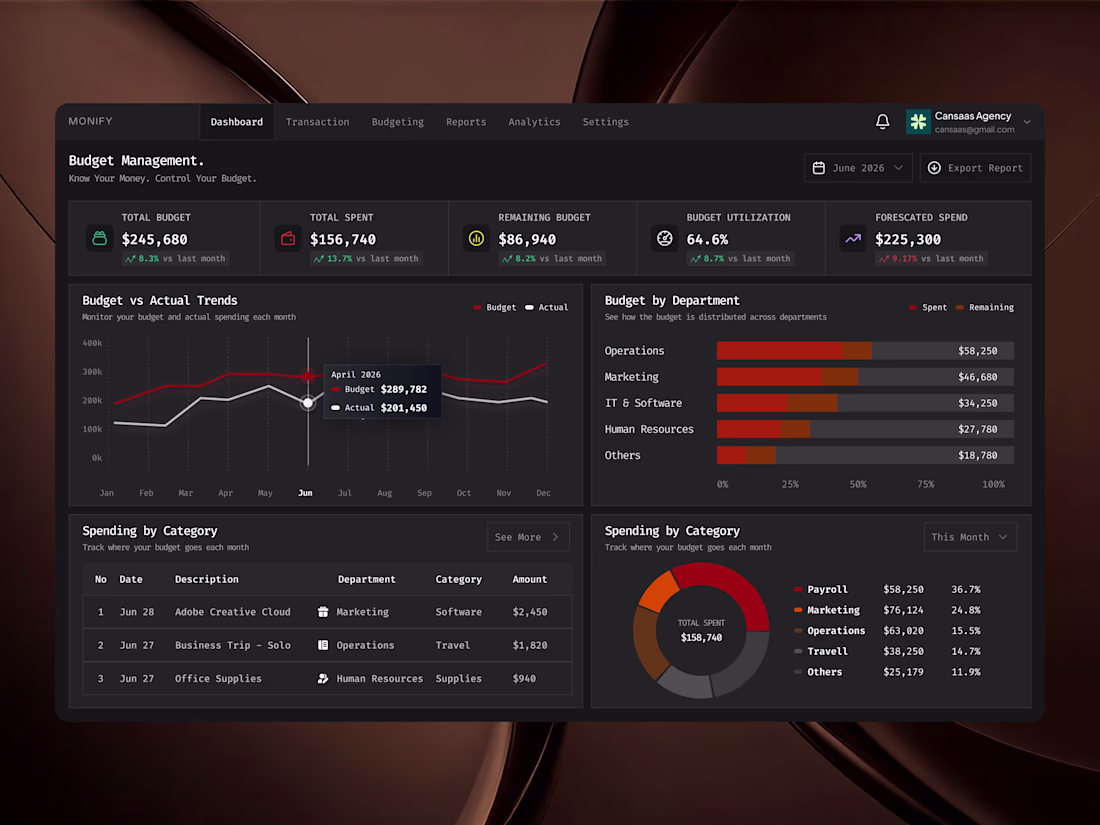
Task: Click the Category column header
Action: click(458, 579)
